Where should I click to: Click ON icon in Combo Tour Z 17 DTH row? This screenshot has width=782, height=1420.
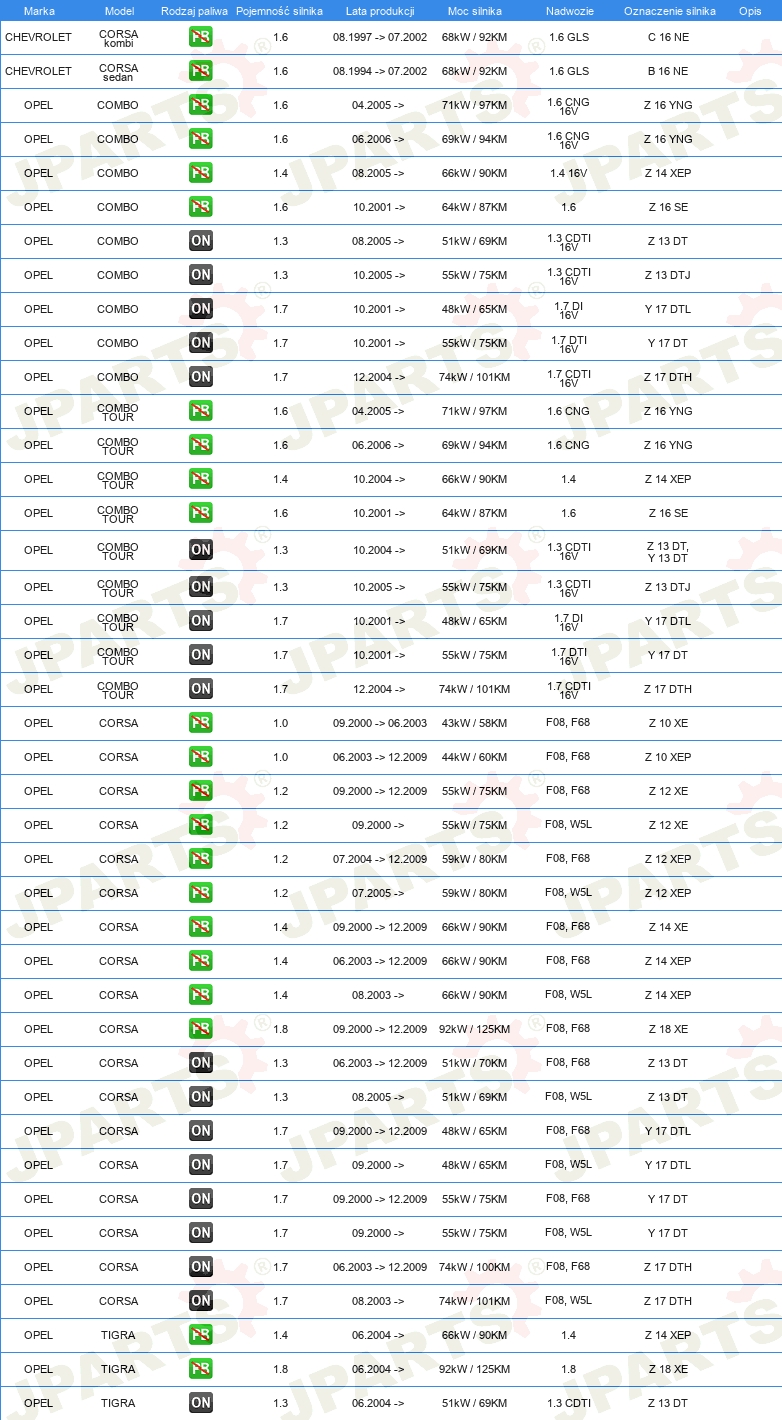[200, 689]
